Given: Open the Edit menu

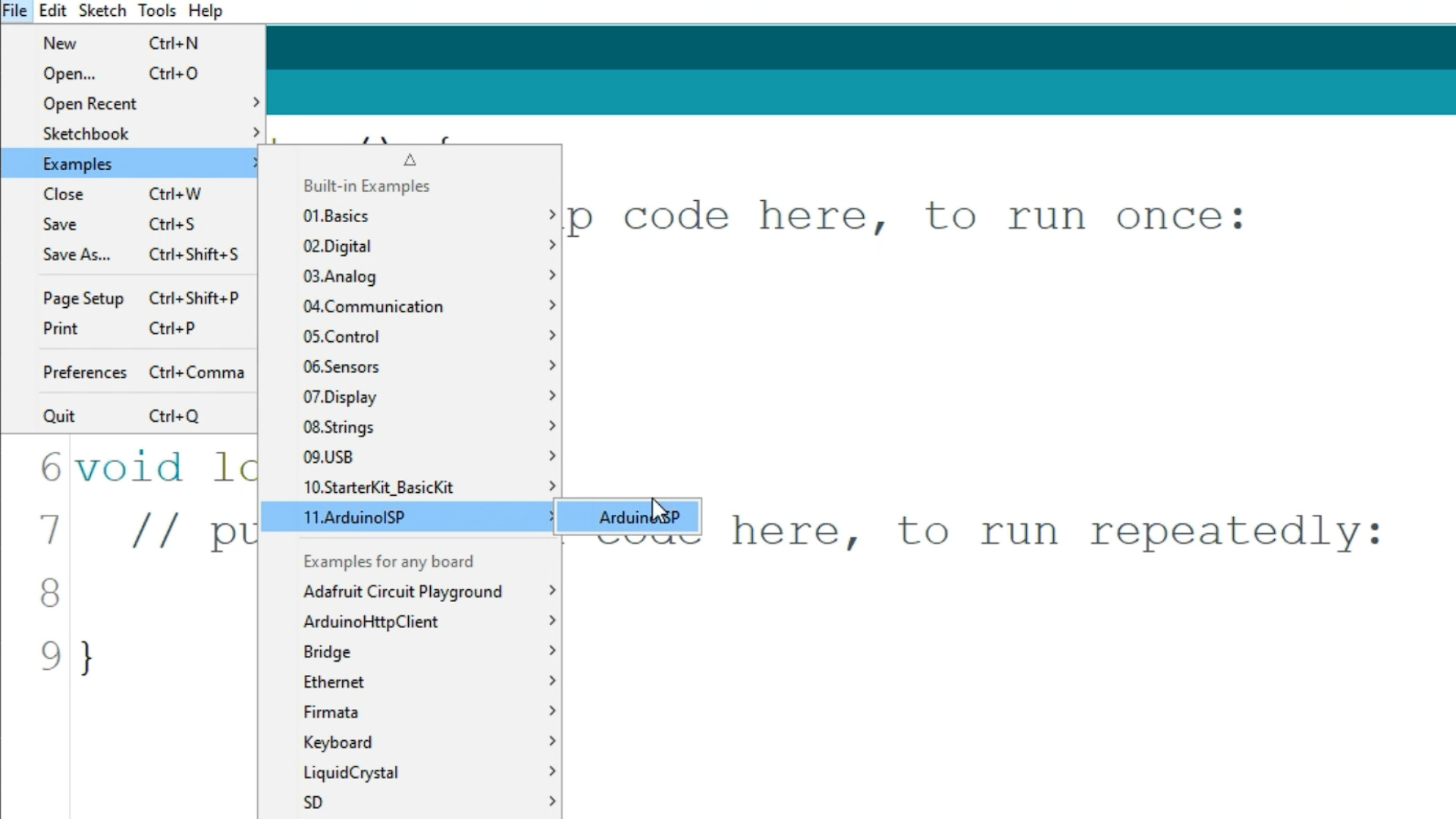Looking at the screenshot, I should 52,11.
